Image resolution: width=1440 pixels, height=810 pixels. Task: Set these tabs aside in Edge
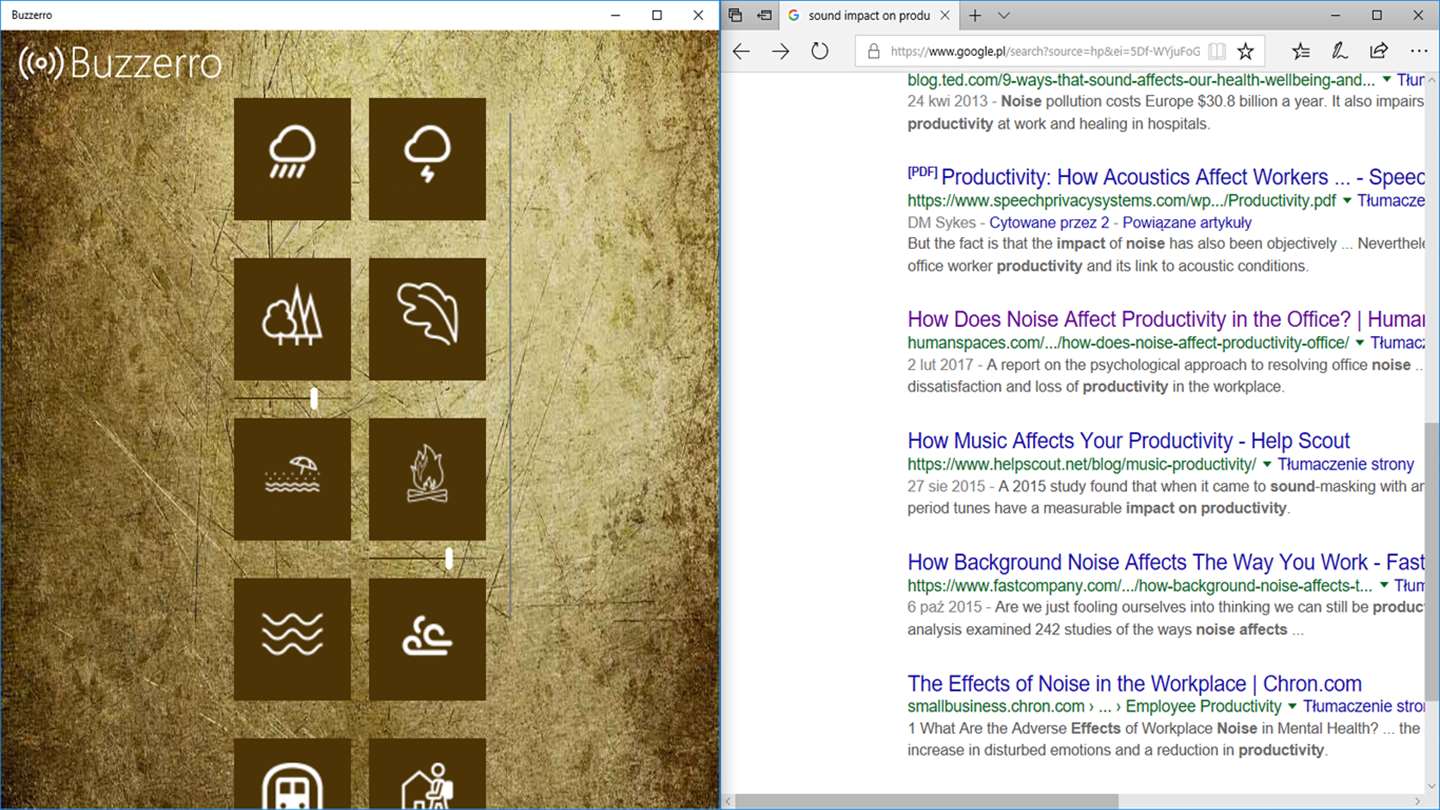click(764, 15)
